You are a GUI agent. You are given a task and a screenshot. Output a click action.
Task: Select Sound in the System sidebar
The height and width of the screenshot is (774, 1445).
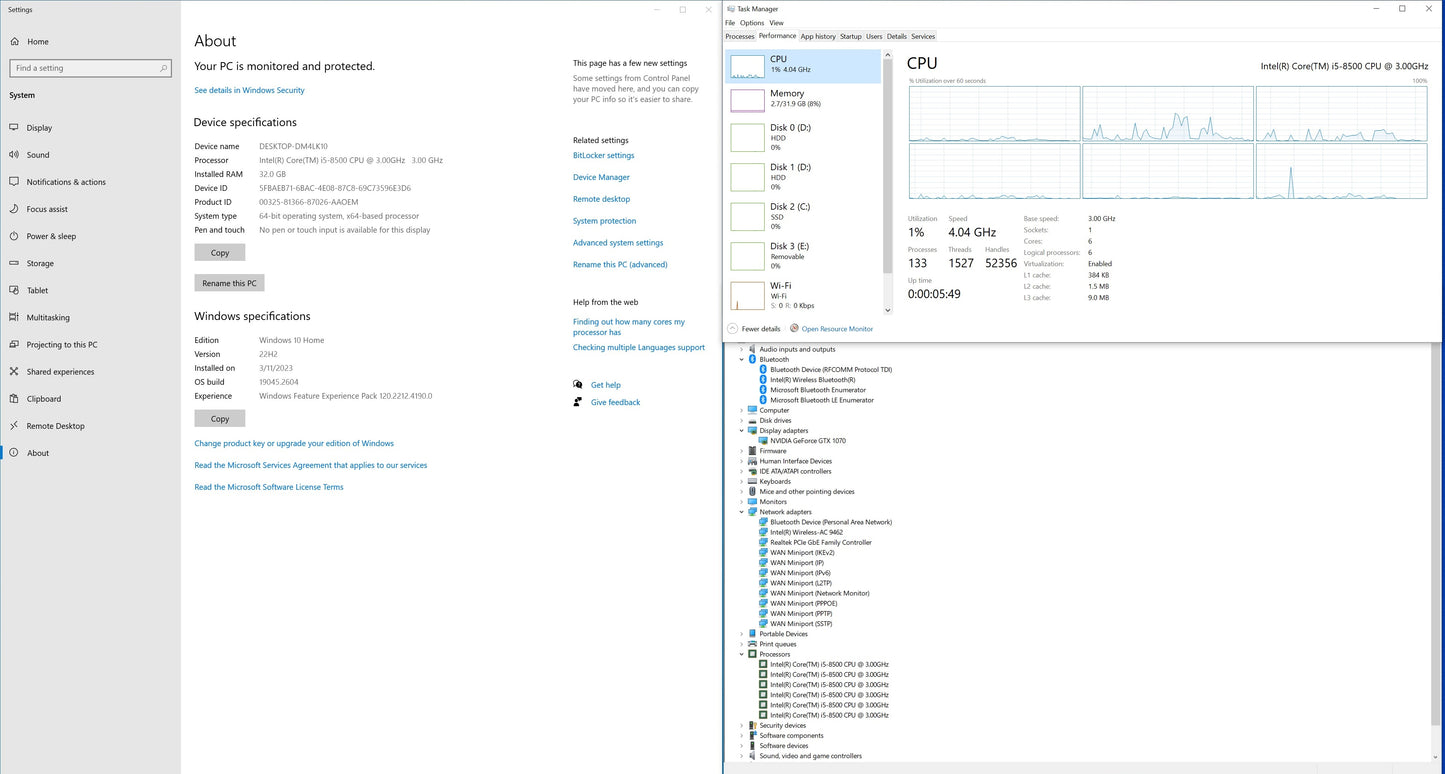click(38, 155)
